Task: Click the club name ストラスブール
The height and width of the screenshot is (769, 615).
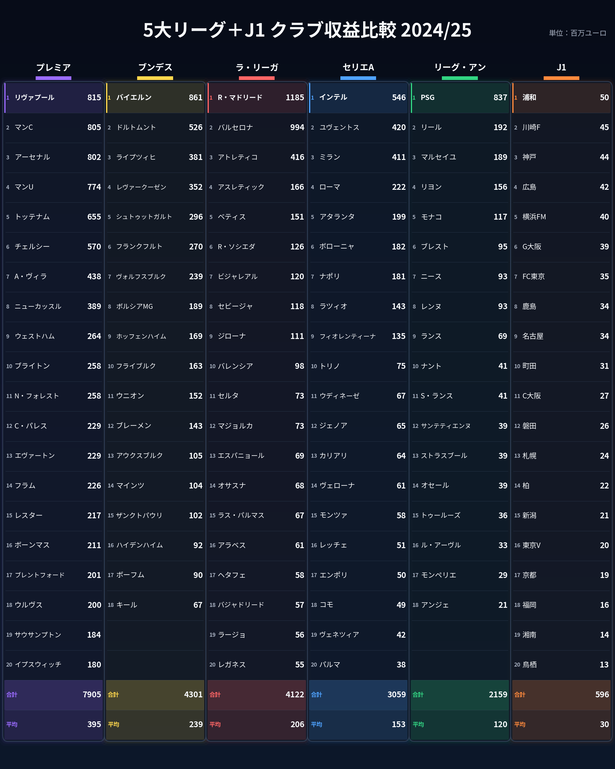Action: 444,456
